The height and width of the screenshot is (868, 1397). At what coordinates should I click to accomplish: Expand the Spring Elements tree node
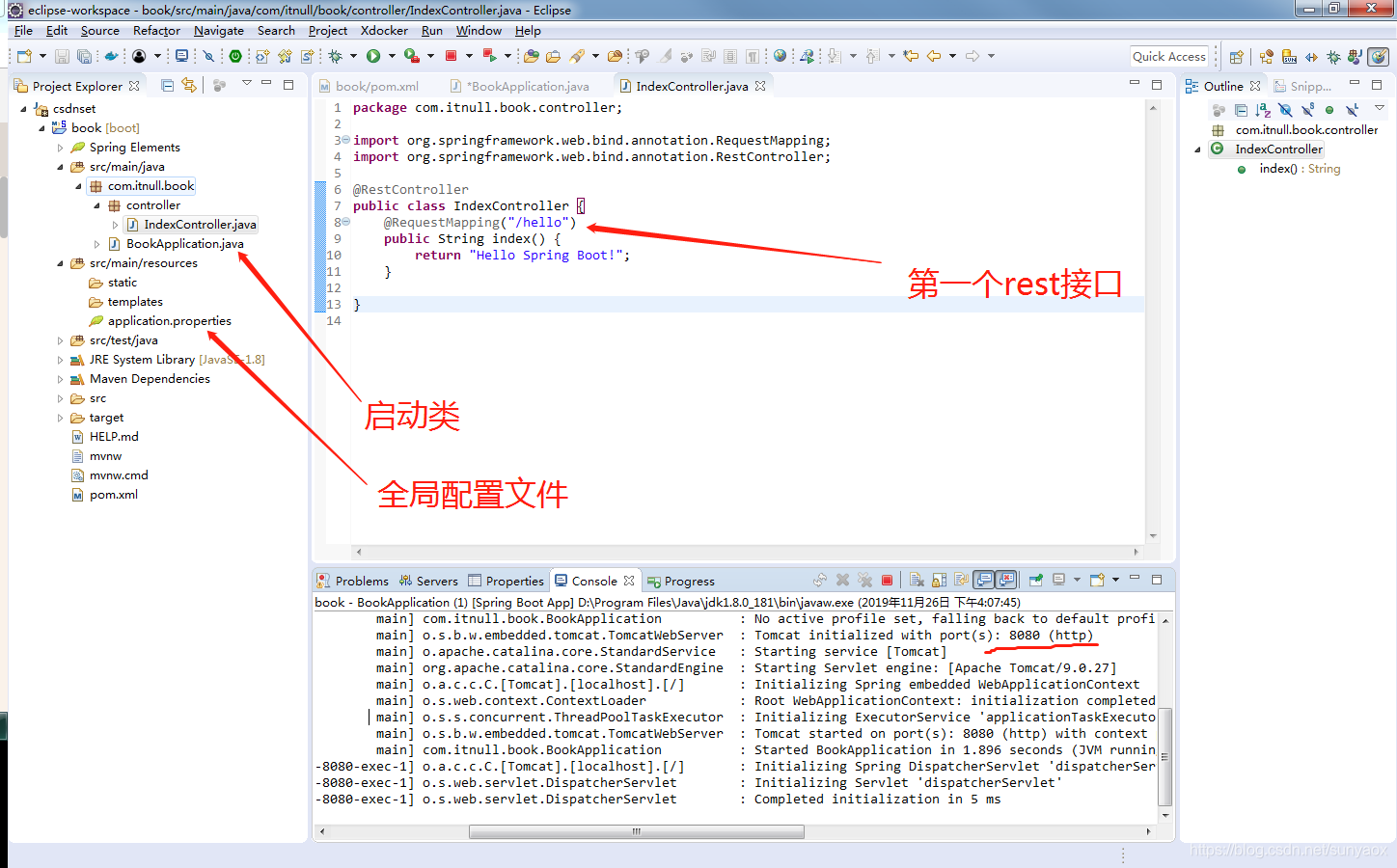click(x=60, y=148)
